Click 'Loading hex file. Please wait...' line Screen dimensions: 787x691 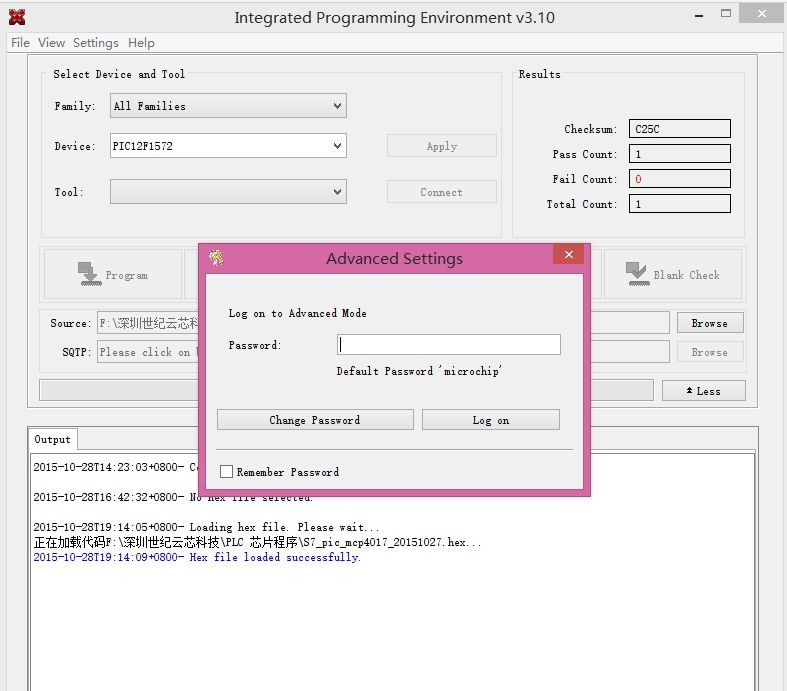(x=206, y=527)
